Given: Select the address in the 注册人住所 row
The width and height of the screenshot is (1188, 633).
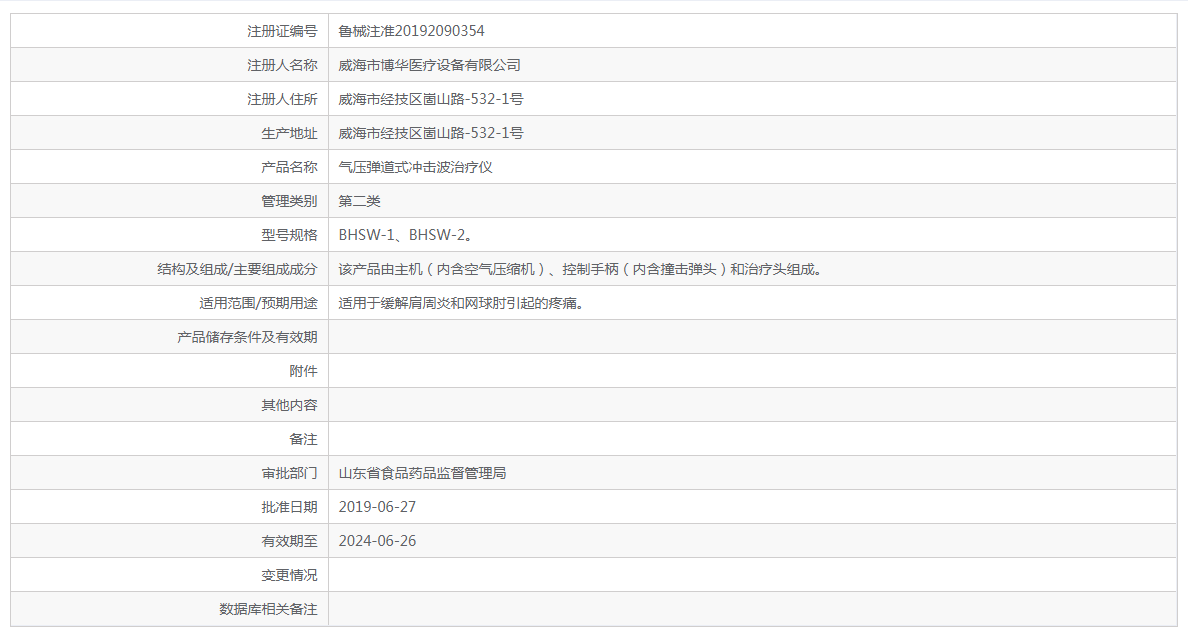Looking at the screenshot, I should [x=430, y=99].
